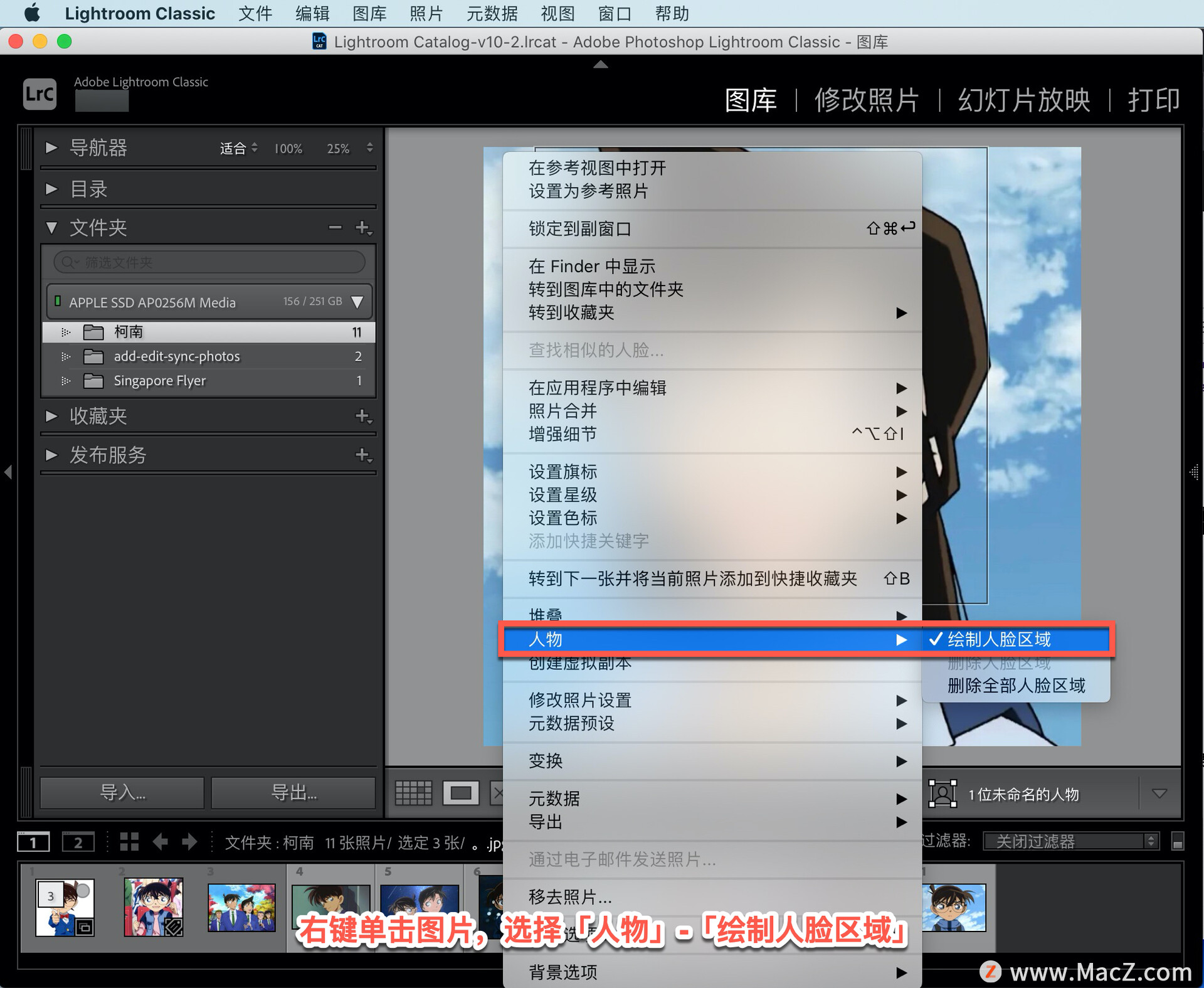Image resolution: width=1204 pixels, height=988 pixels.
Task: Add a collection in 收藏夹 panel
Action: pyautogui.click(x=363, y=416)
